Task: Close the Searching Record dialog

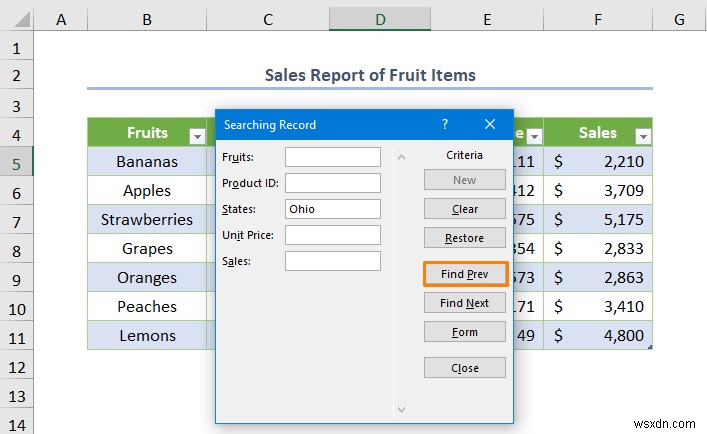Action: click(490, 124)
